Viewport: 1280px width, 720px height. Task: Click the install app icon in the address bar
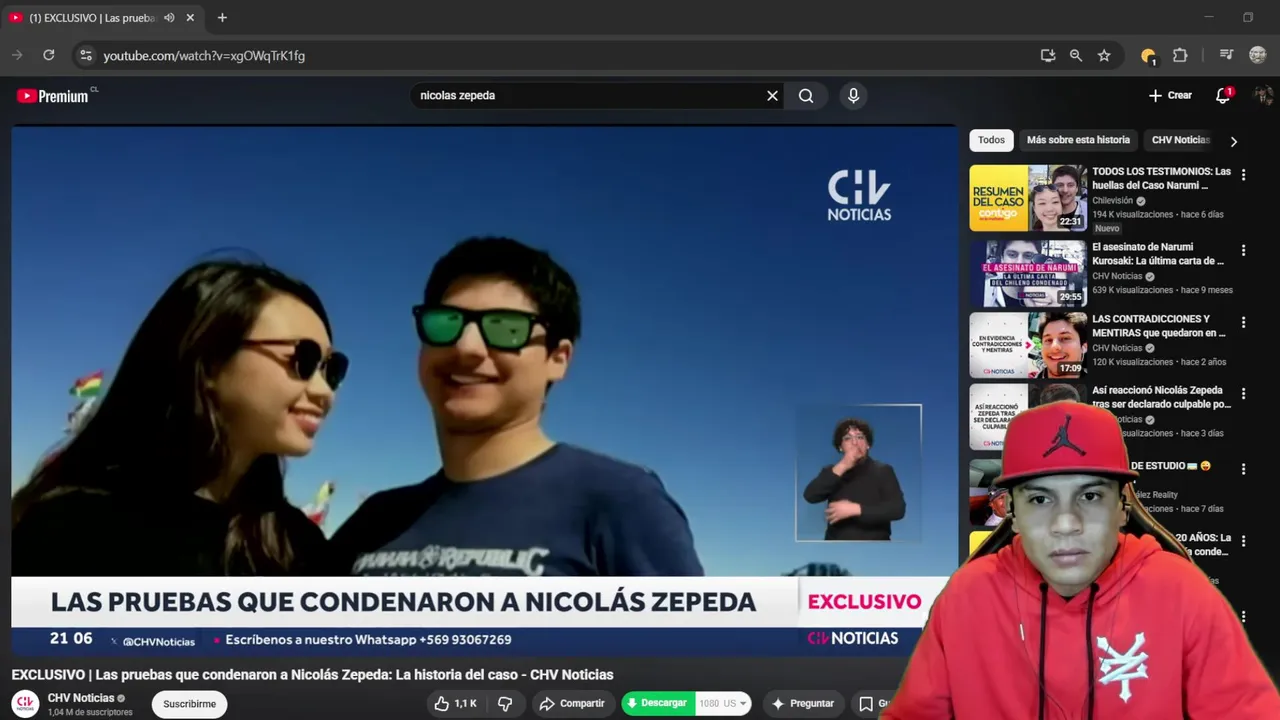point(1048,56)
